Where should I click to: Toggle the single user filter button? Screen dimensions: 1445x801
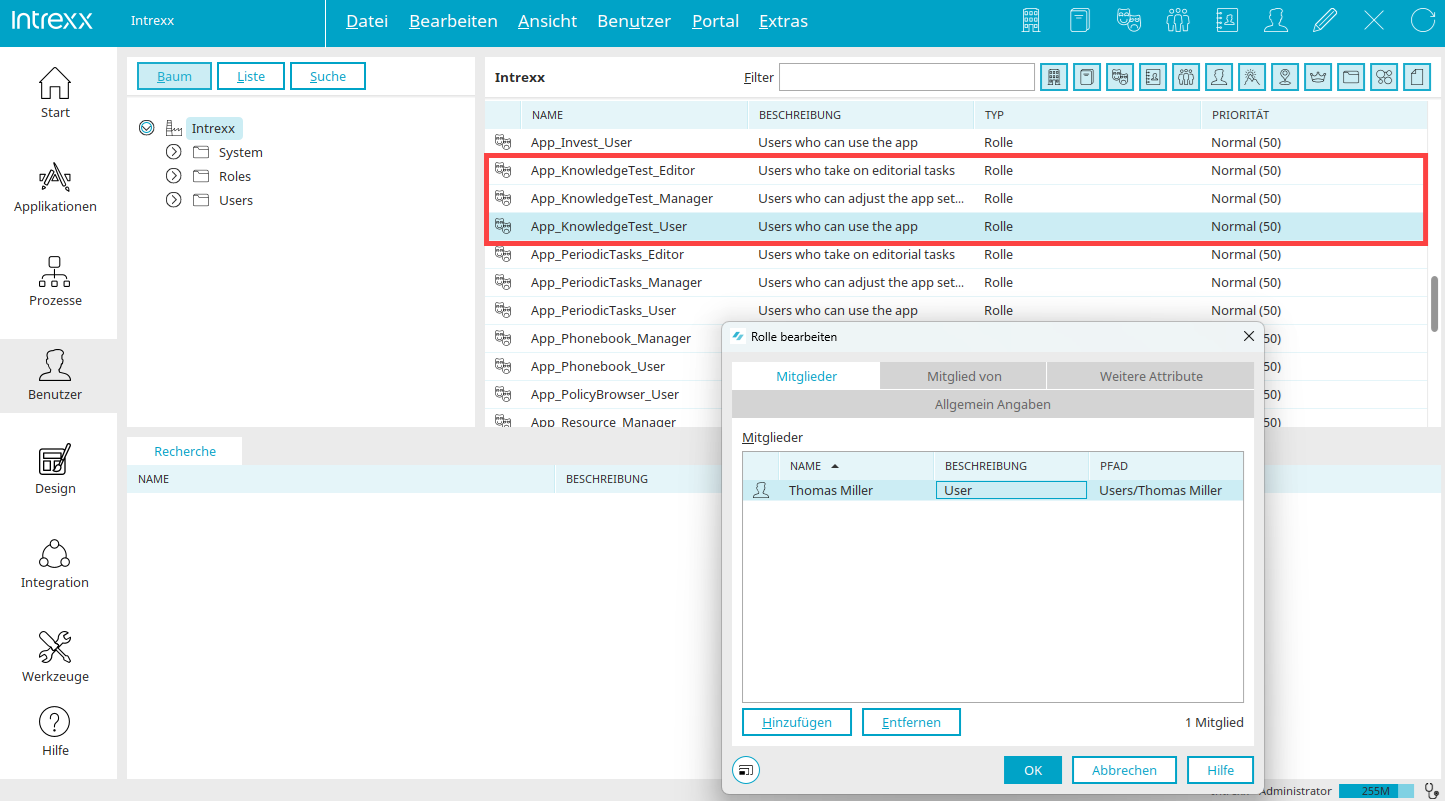tap(1219, 77)
